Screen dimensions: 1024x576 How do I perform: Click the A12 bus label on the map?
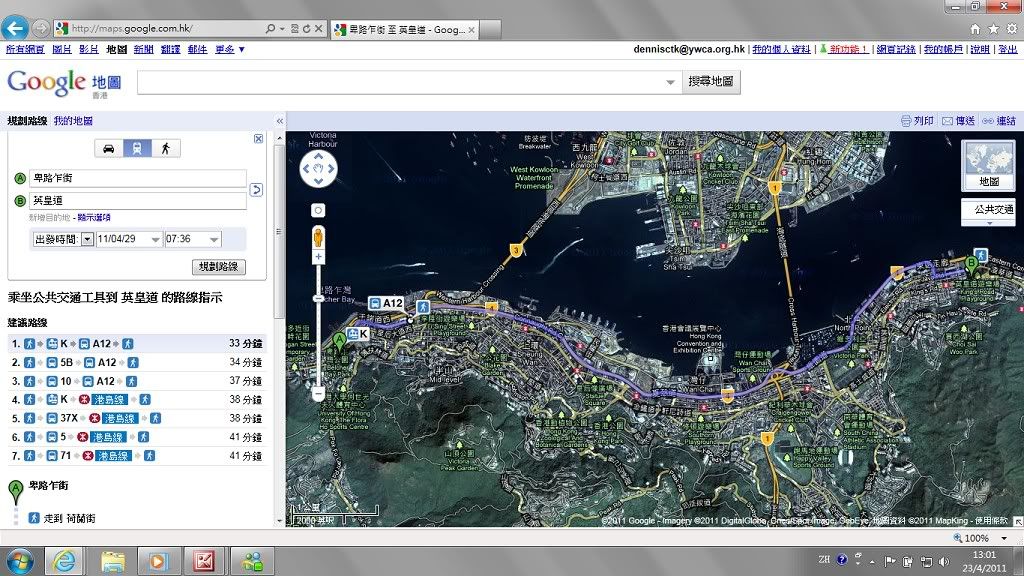coord(387,303)
